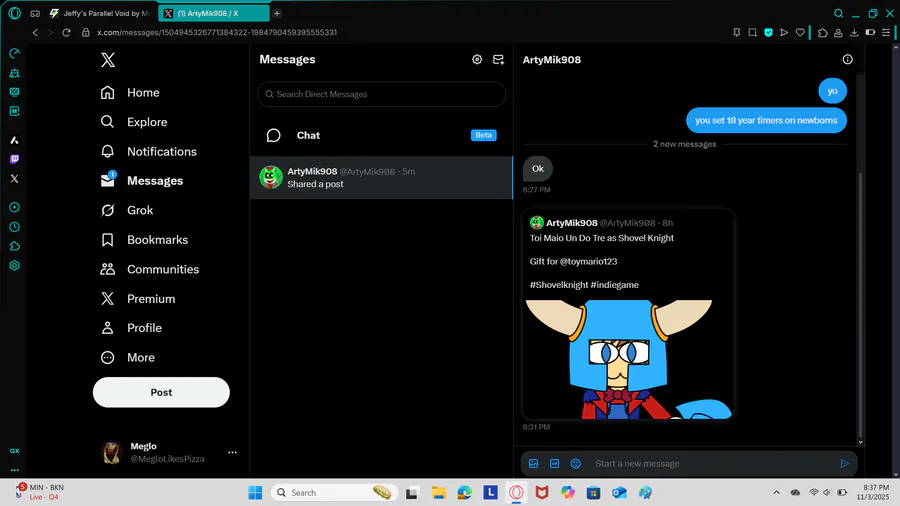Screen dimensions: 900x506
Task: Go back with the browser back arrow
Action: [x=36, y=33]
